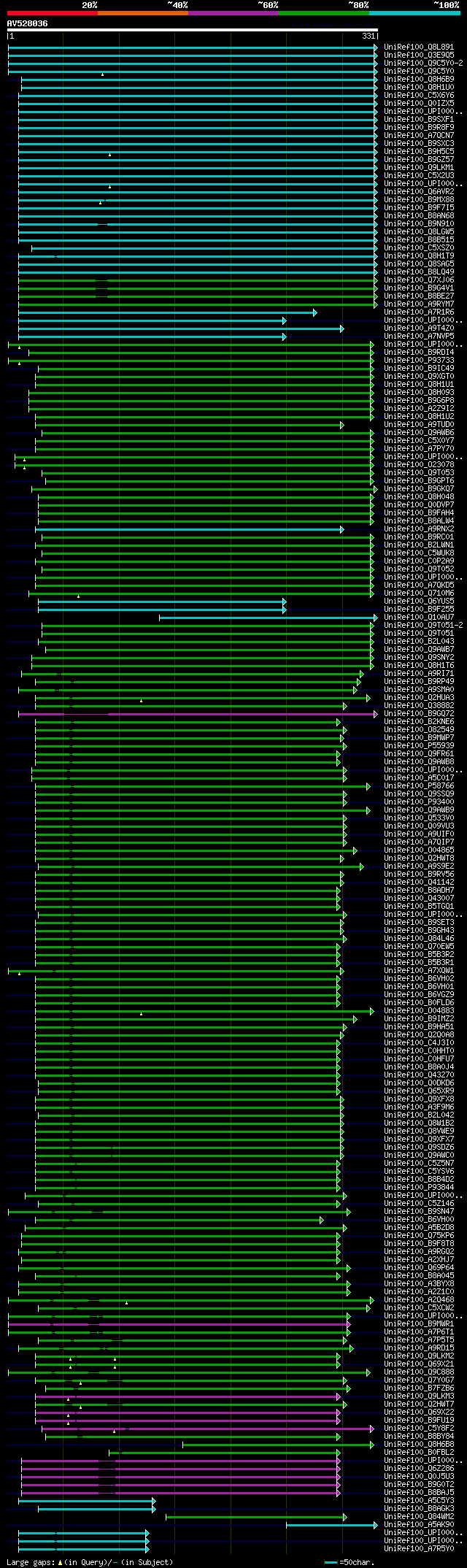The width and height of the screenshot is (467, 1568).
Task: Click hit label UniRef100_O23078
Action: point(419,464)
